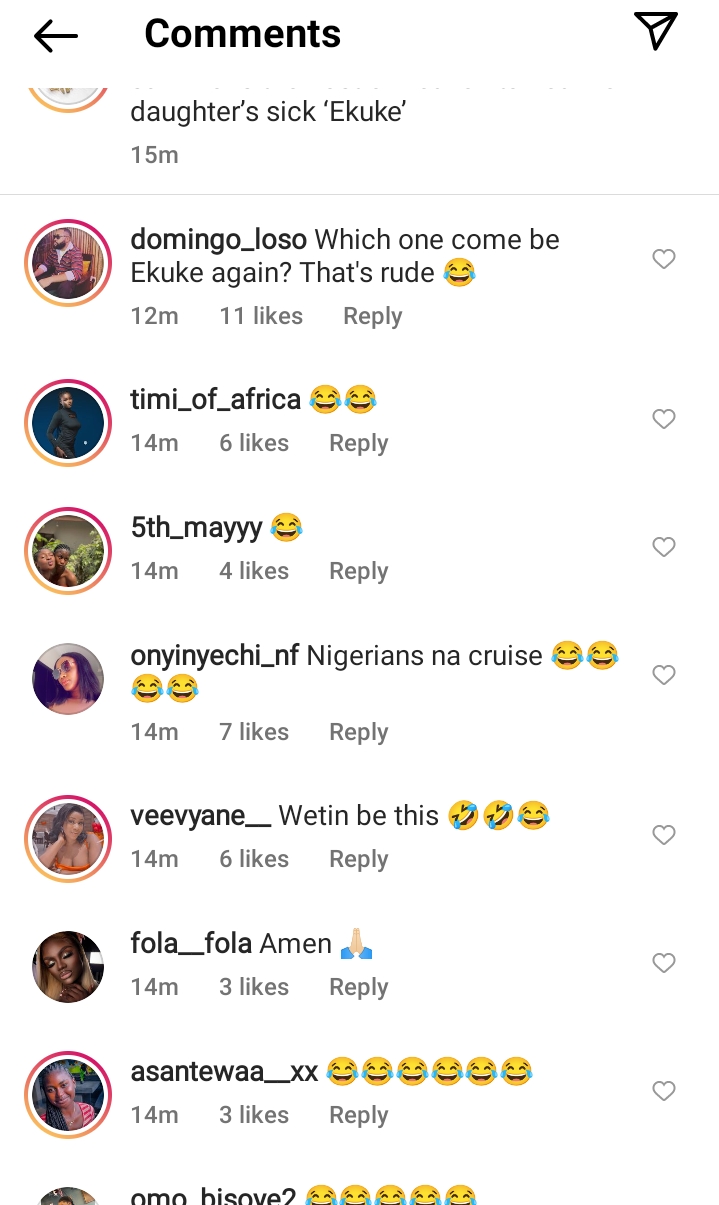View the 11 likes on domingo_loso's comment
This screenshot has width=719, height=1205.
(261, 316)
